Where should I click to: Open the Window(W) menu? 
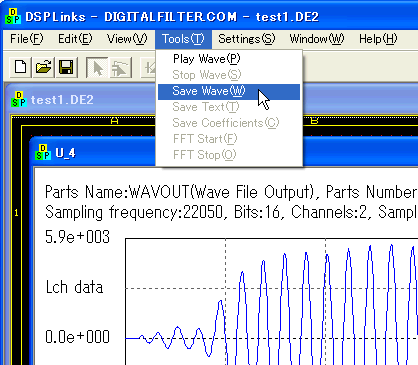tap(317, 39)
